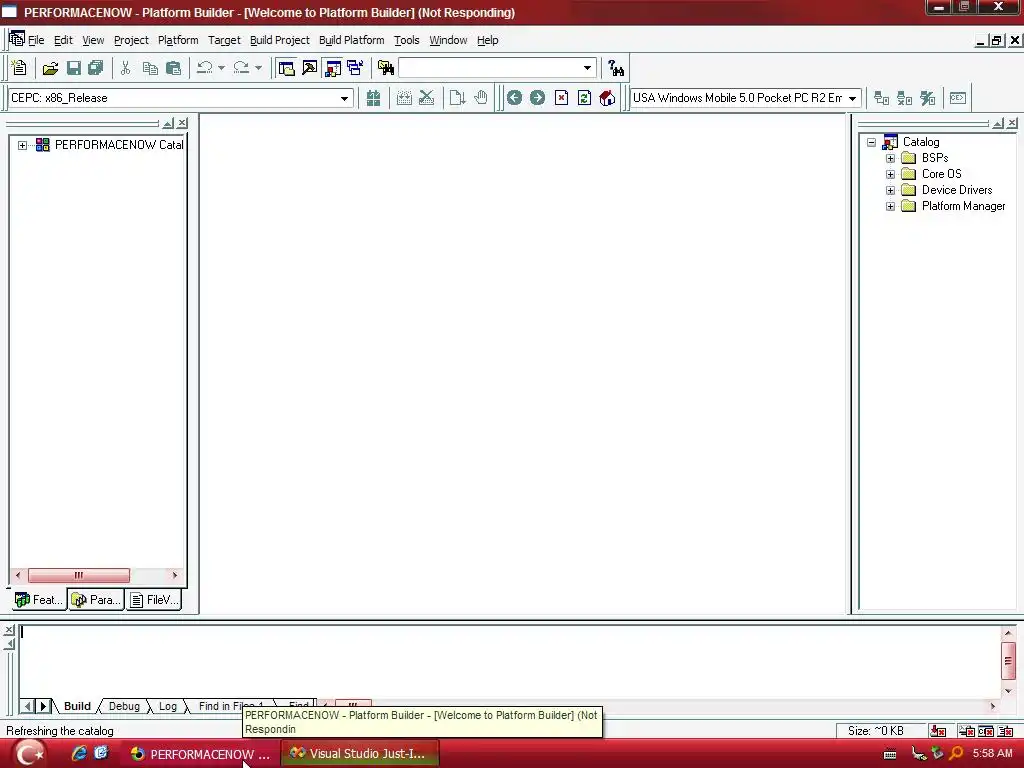Expand the BSPs folder node
Image resolution: width=1024 pixels, height=768 pixels.
coord(890,158)
